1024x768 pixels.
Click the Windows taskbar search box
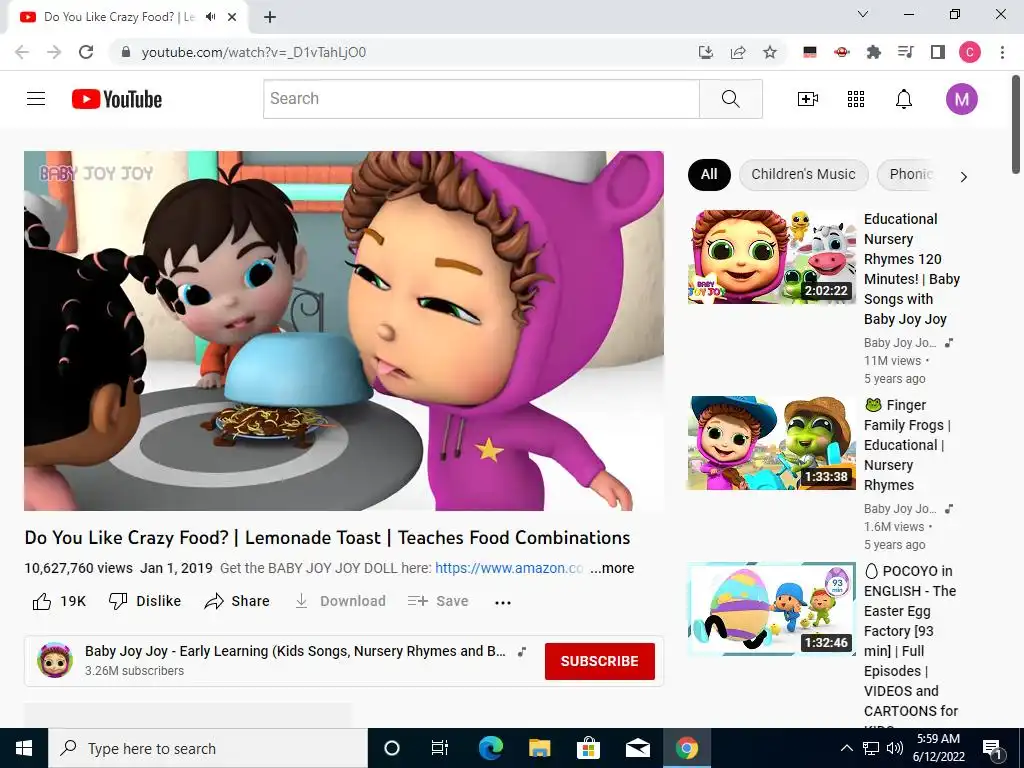pyautogui.click(x=208, y=748)
